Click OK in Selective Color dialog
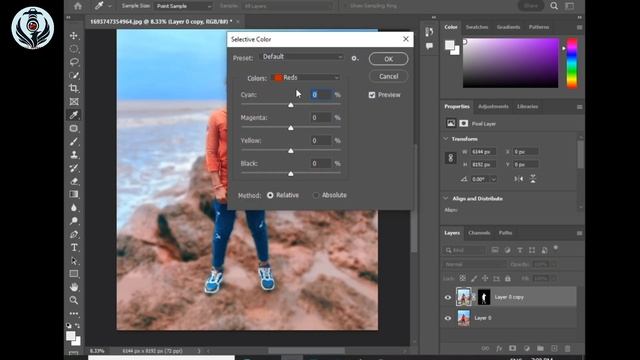This screenshot has width=640, height=360. (x=389, y=59)
